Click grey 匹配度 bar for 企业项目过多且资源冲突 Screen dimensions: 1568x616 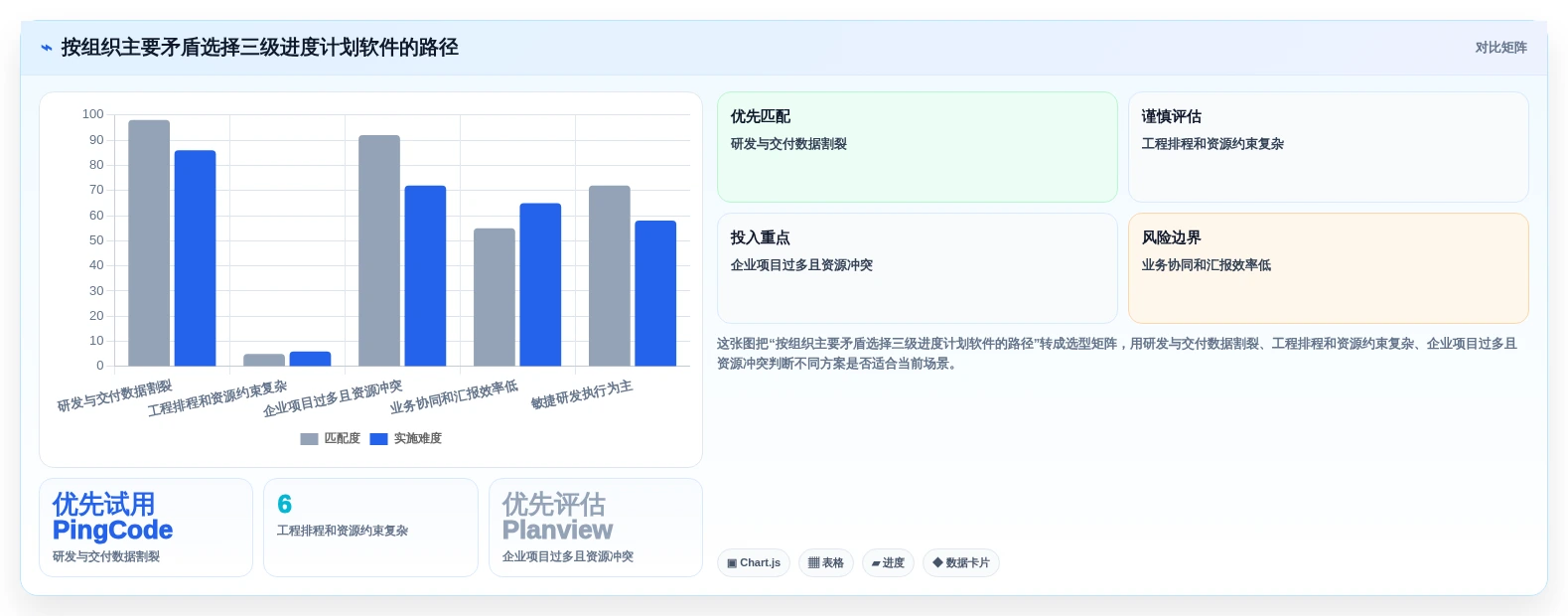379,250
